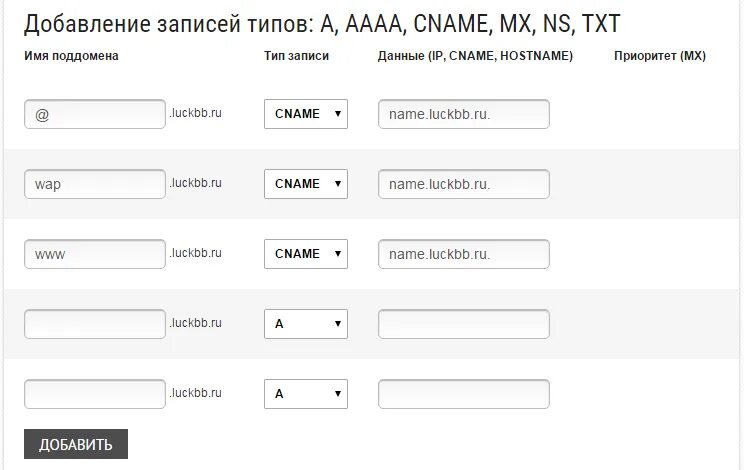The width and height of the screenshot is (744, 470).
Task: Open the CNAME type dropdown in wap row
Action: pos(306,184)
